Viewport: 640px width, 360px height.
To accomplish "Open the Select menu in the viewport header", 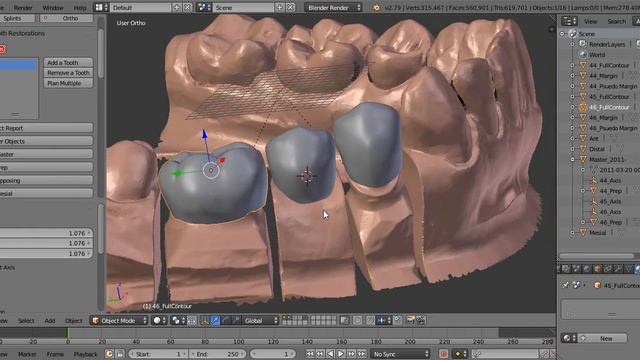I will (26, 321).
